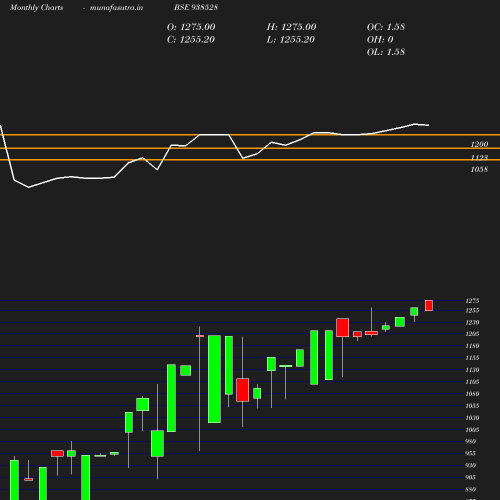Click the "930" price axis label

(x=470, y=466)
